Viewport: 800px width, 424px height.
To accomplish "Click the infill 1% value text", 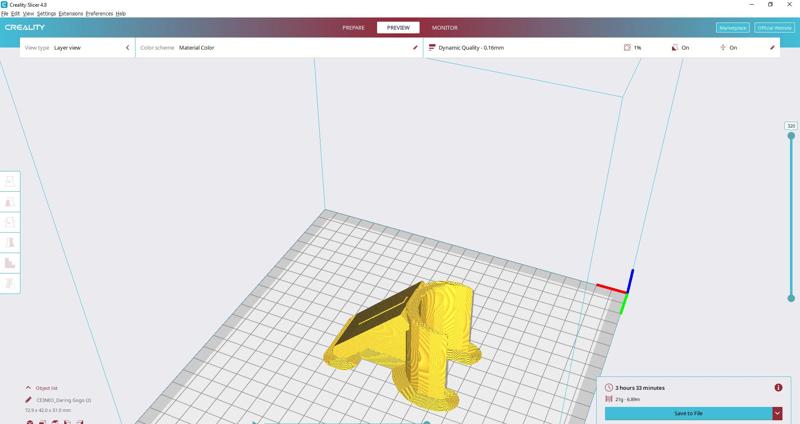I will point(637,47).
